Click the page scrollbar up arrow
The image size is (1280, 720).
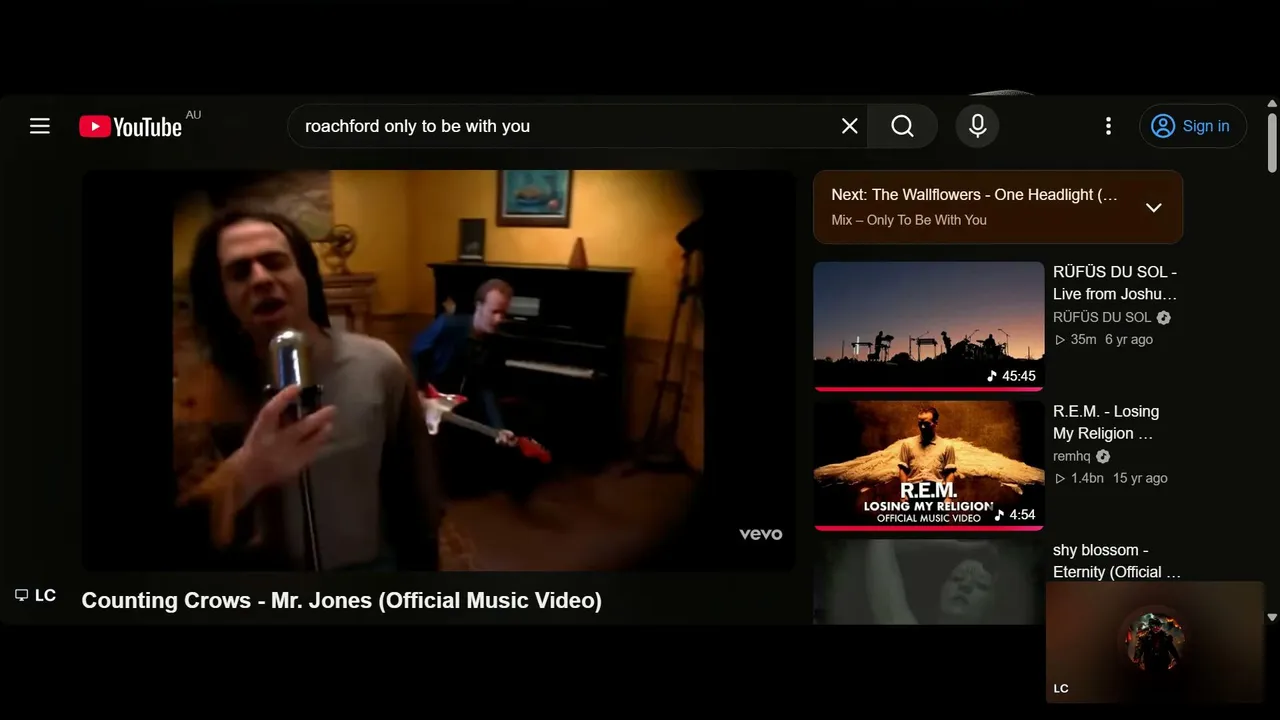point(1272,104)
